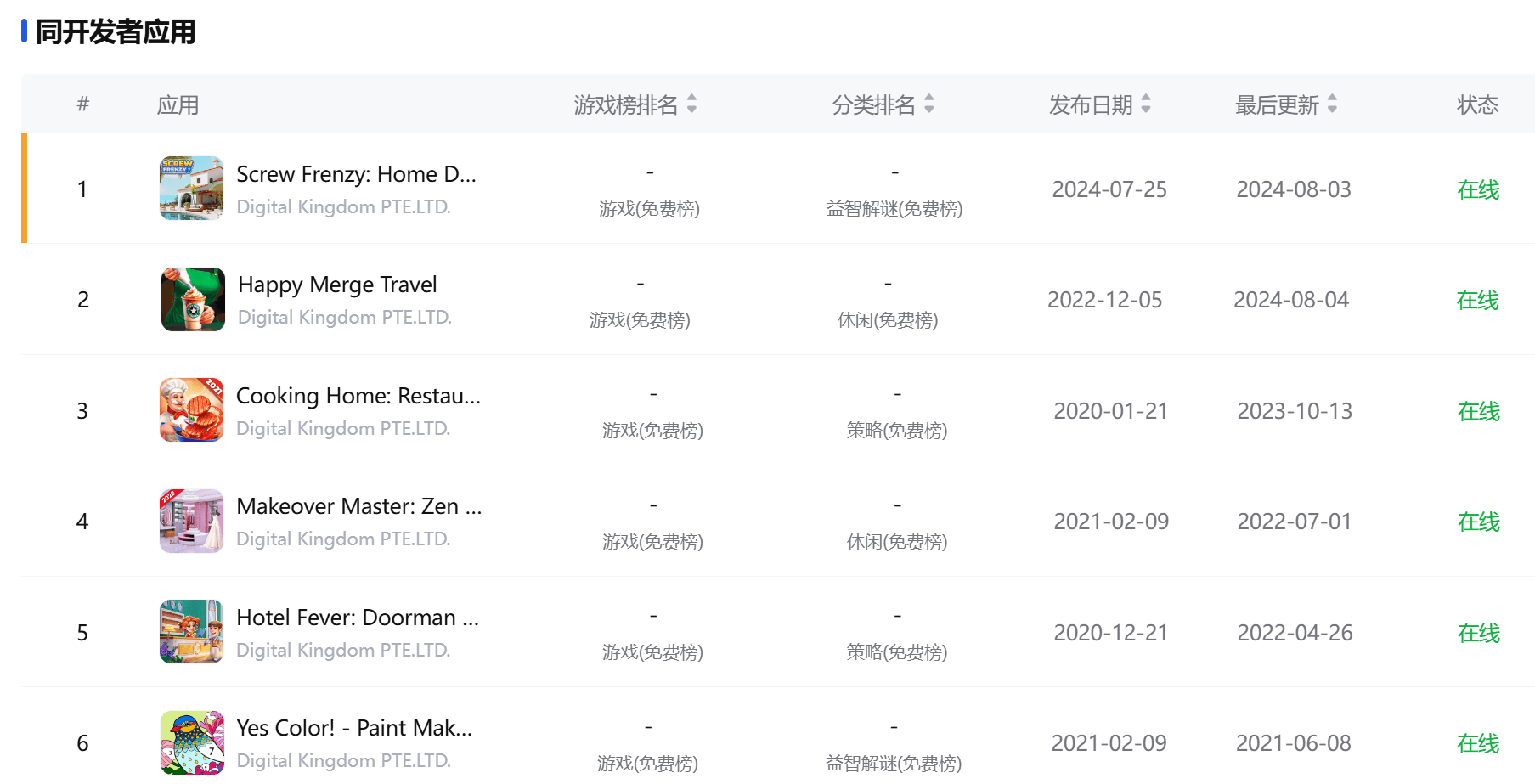Click Hotel Fever: Doorman ... app name
The width and height of the screenshot is (1535, 784).
click(358, 618)
